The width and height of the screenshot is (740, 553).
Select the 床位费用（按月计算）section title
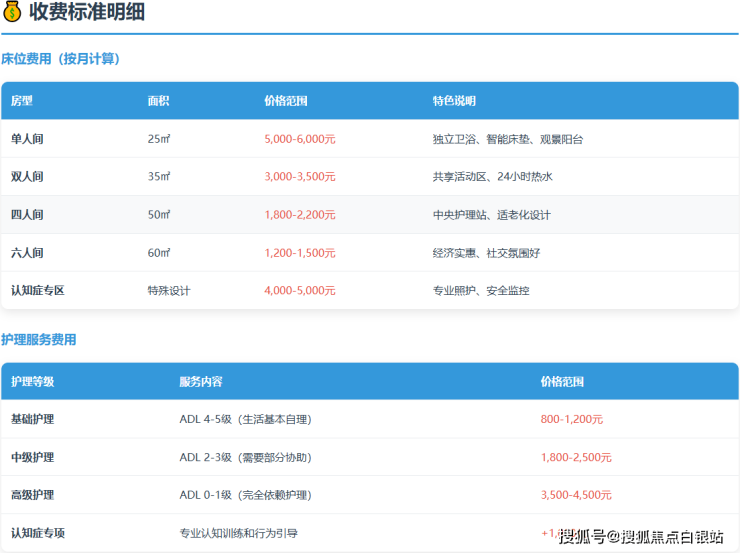[x=60, y=59]
